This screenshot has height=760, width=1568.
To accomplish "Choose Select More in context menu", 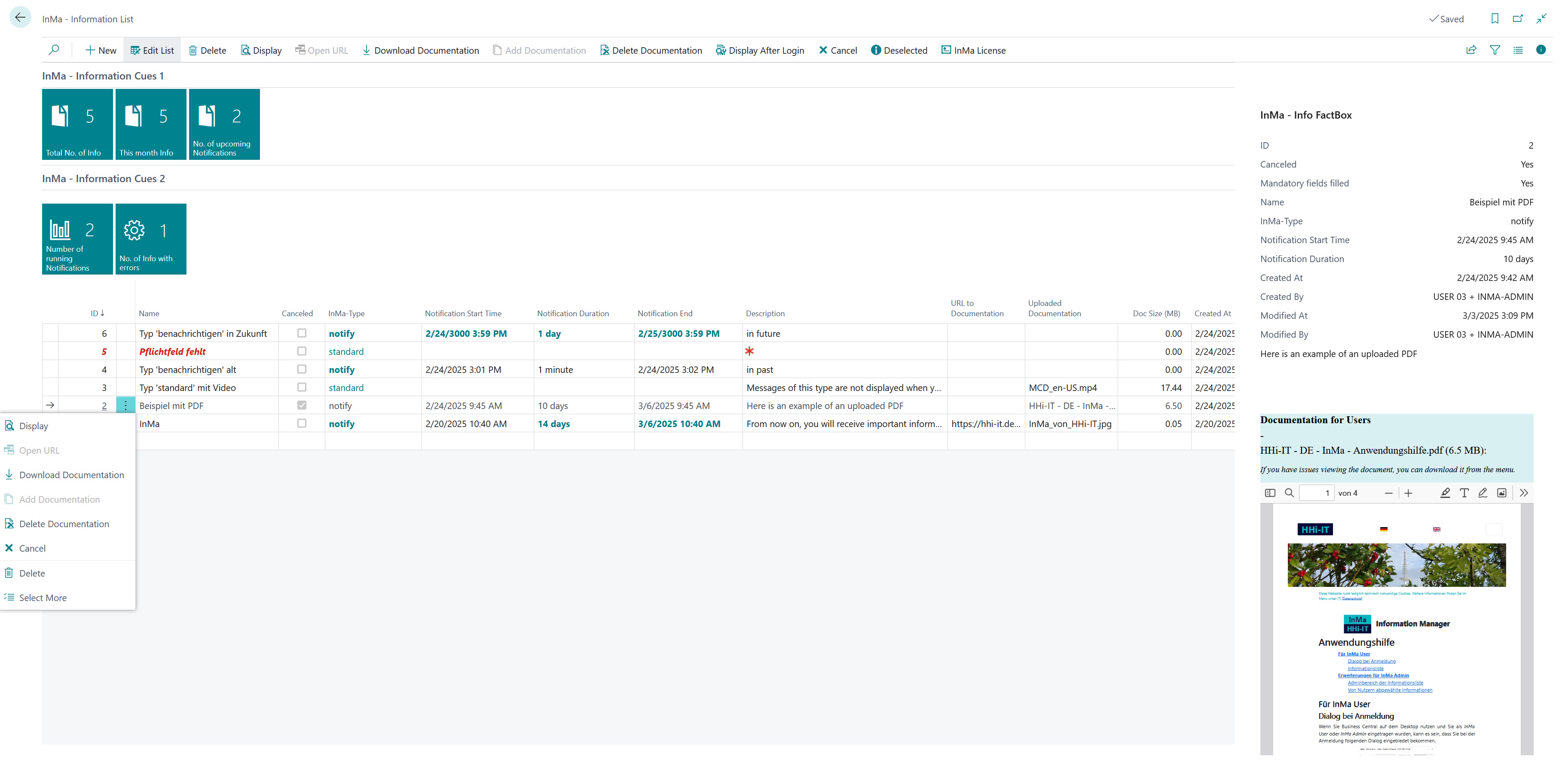I will (x=43, y=598).
